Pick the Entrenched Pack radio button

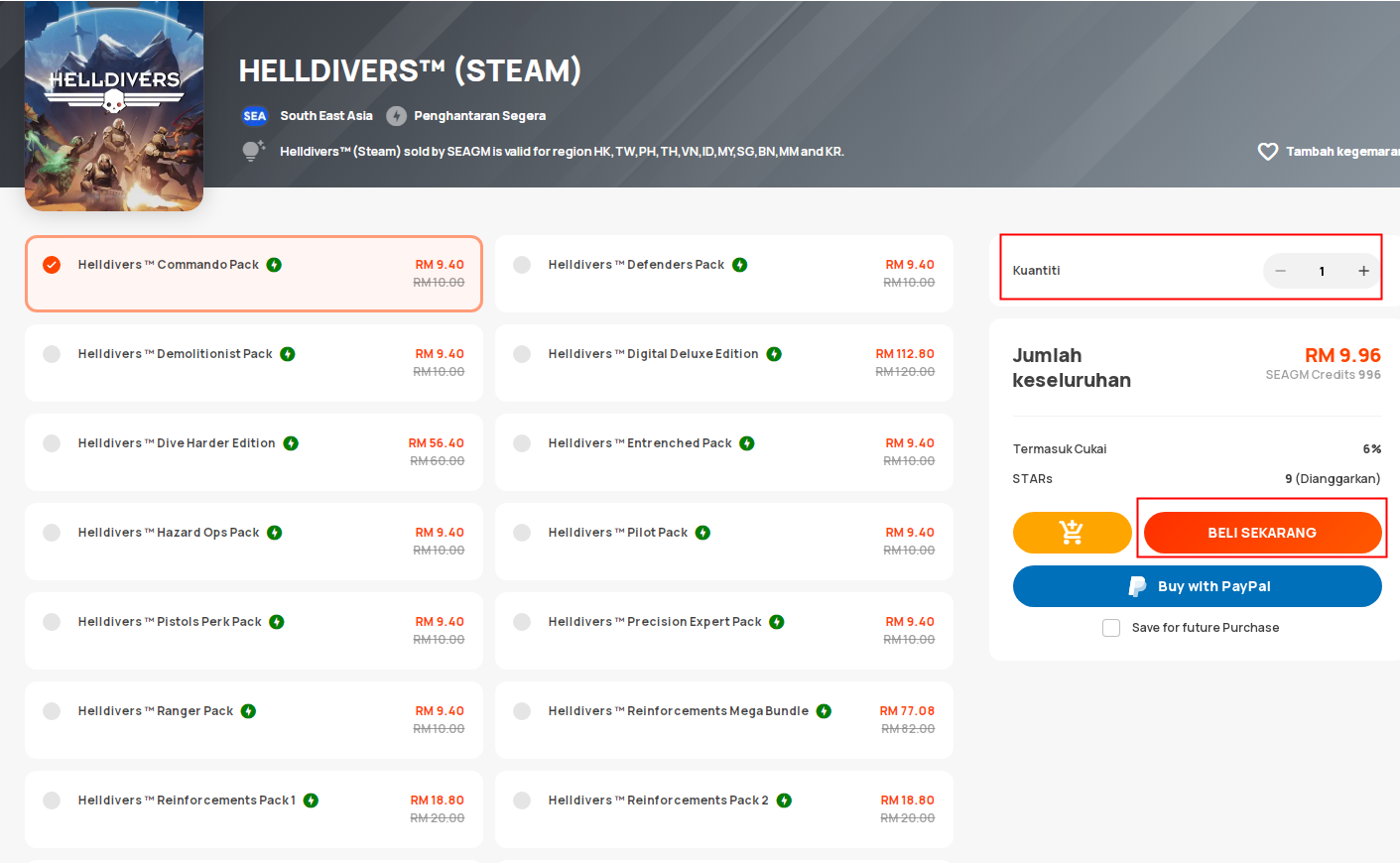[x=522, y=443]
